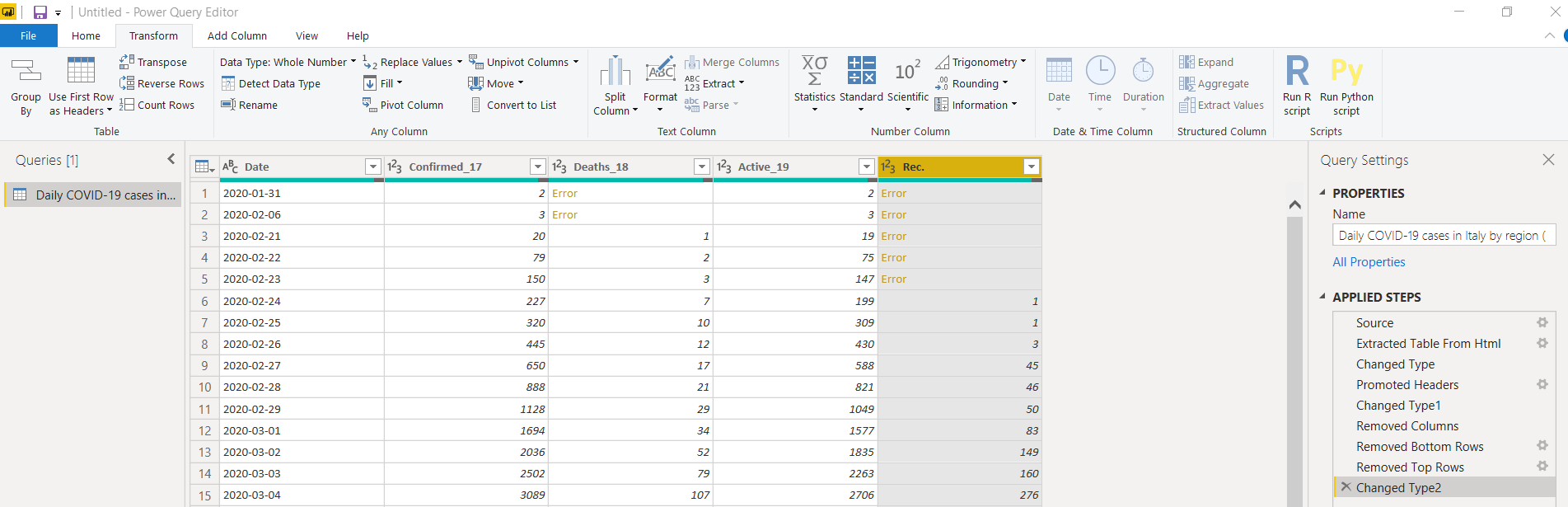Delete the Changed Type2 step

pos(1346,487)
